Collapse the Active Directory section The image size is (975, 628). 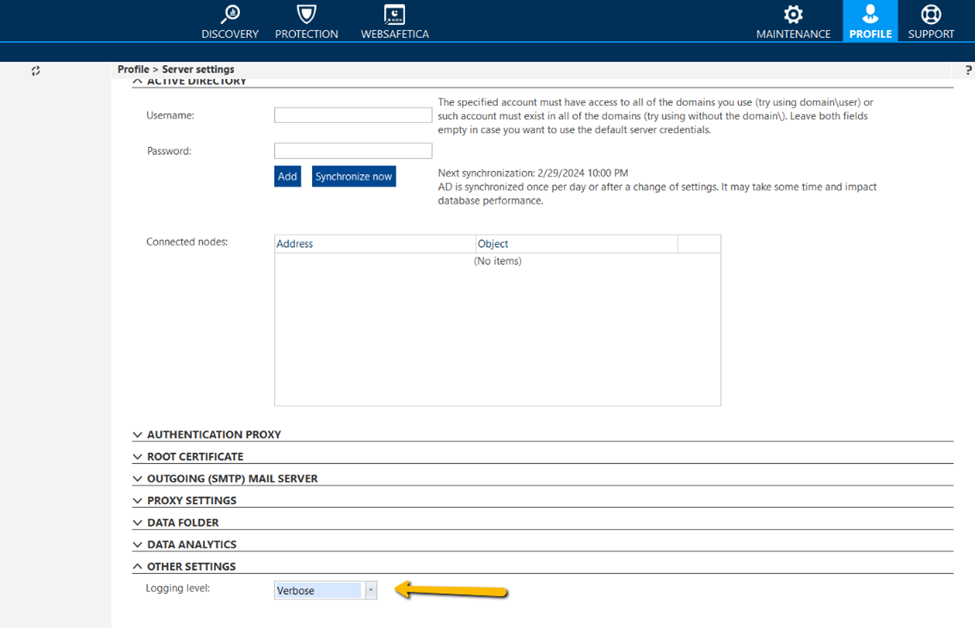click(138, 80)
